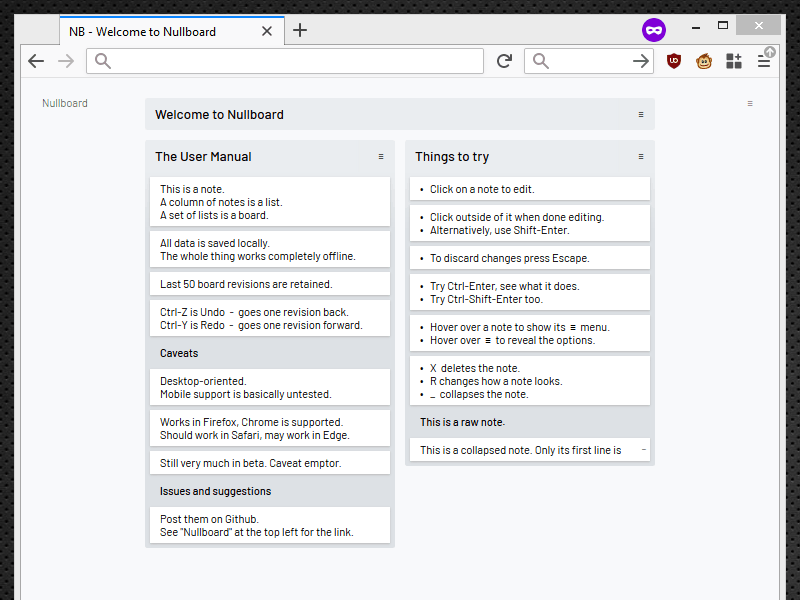Click the Desktop-oriented note

[270, 387]
